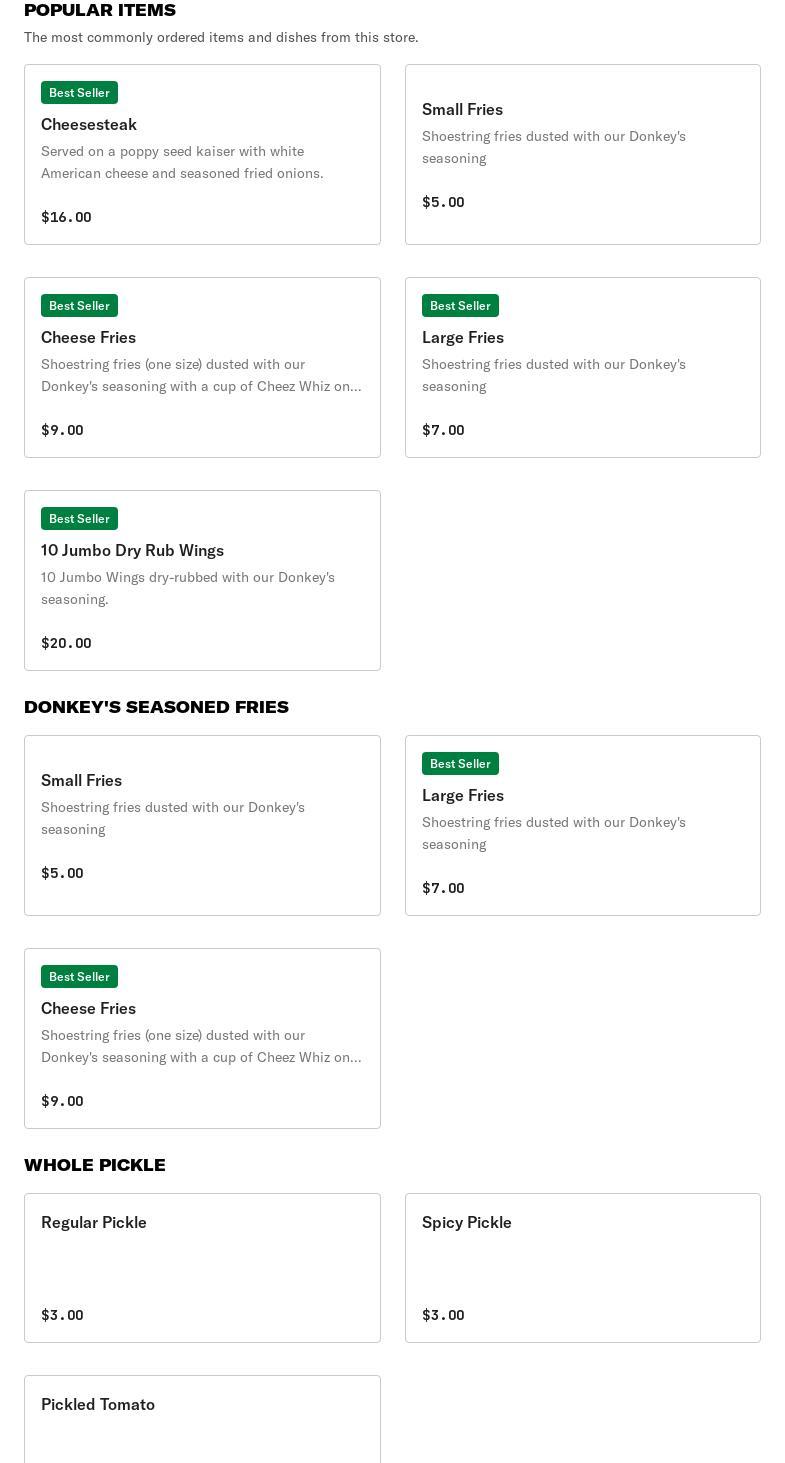Click the Popular Items section heading
785x1463 pixels.
(100, 10)
